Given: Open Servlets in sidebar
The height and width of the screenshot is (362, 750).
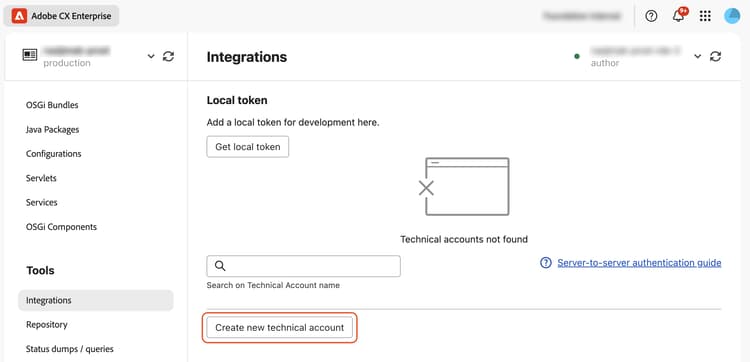Looking at the screenshot, I should 41,178.
